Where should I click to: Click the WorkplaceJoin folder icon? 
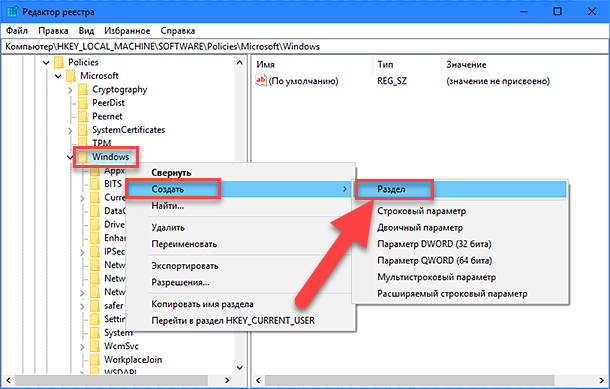(x=95, y=359)
